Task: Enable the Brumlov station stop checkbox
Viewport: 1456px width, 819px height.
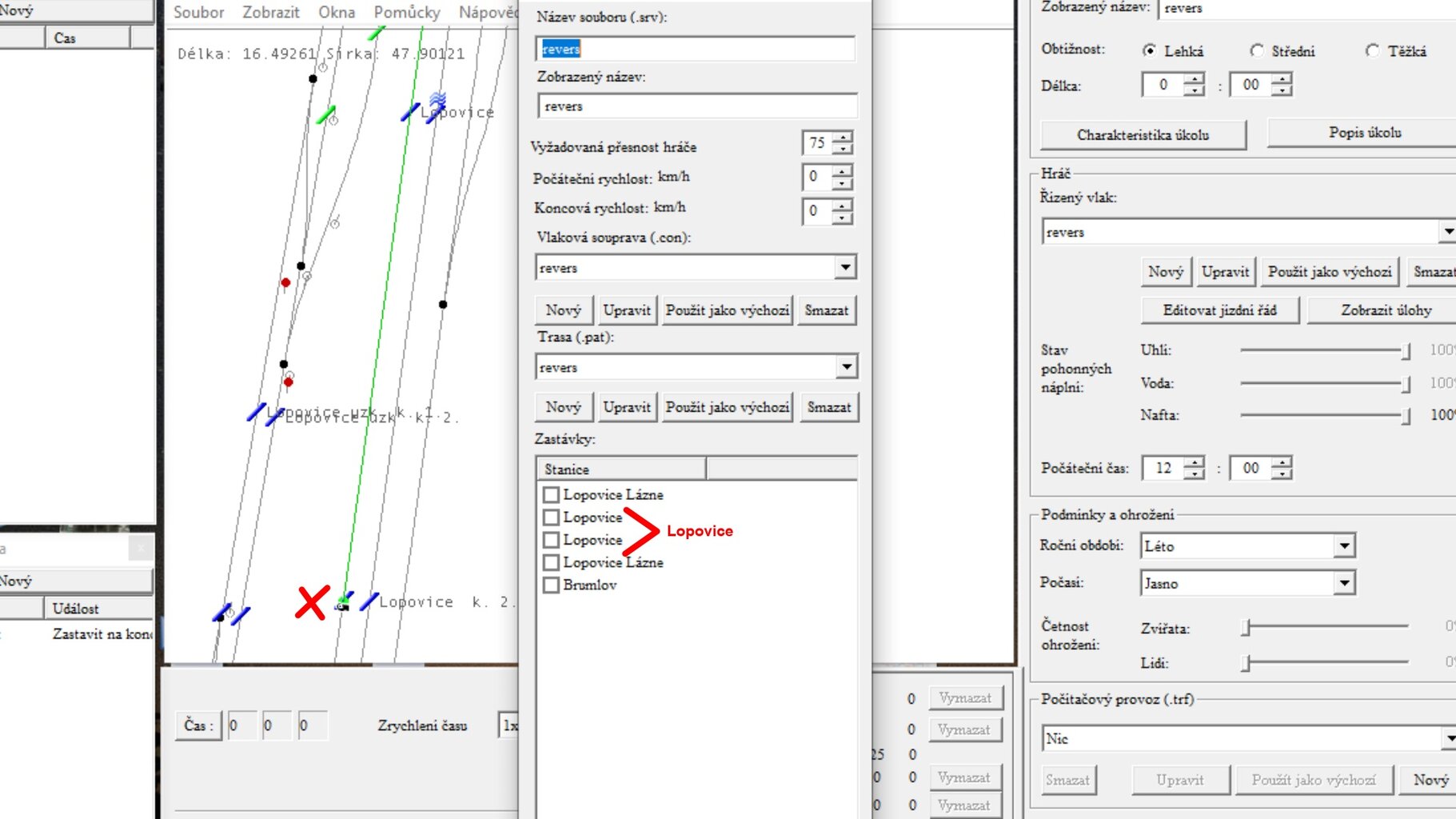Action: (551, 585)
